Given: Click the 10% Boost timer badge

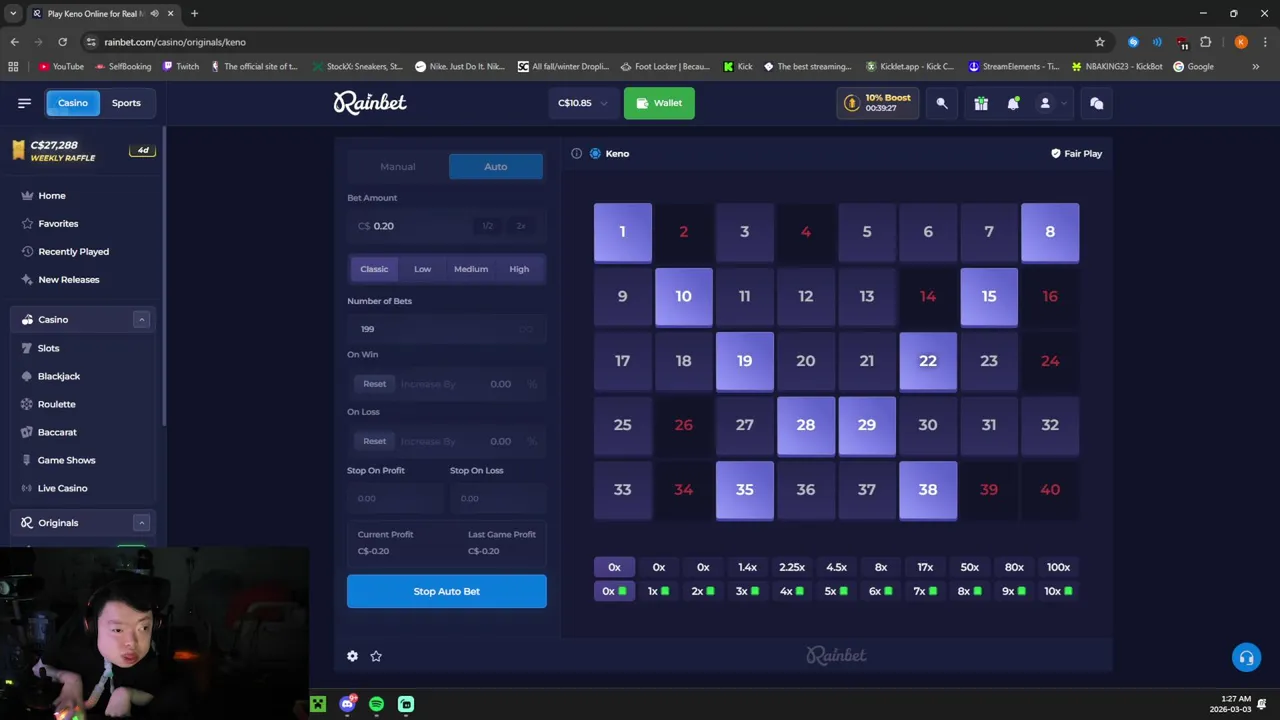Looking at the screenshot, I should [878, 103].
